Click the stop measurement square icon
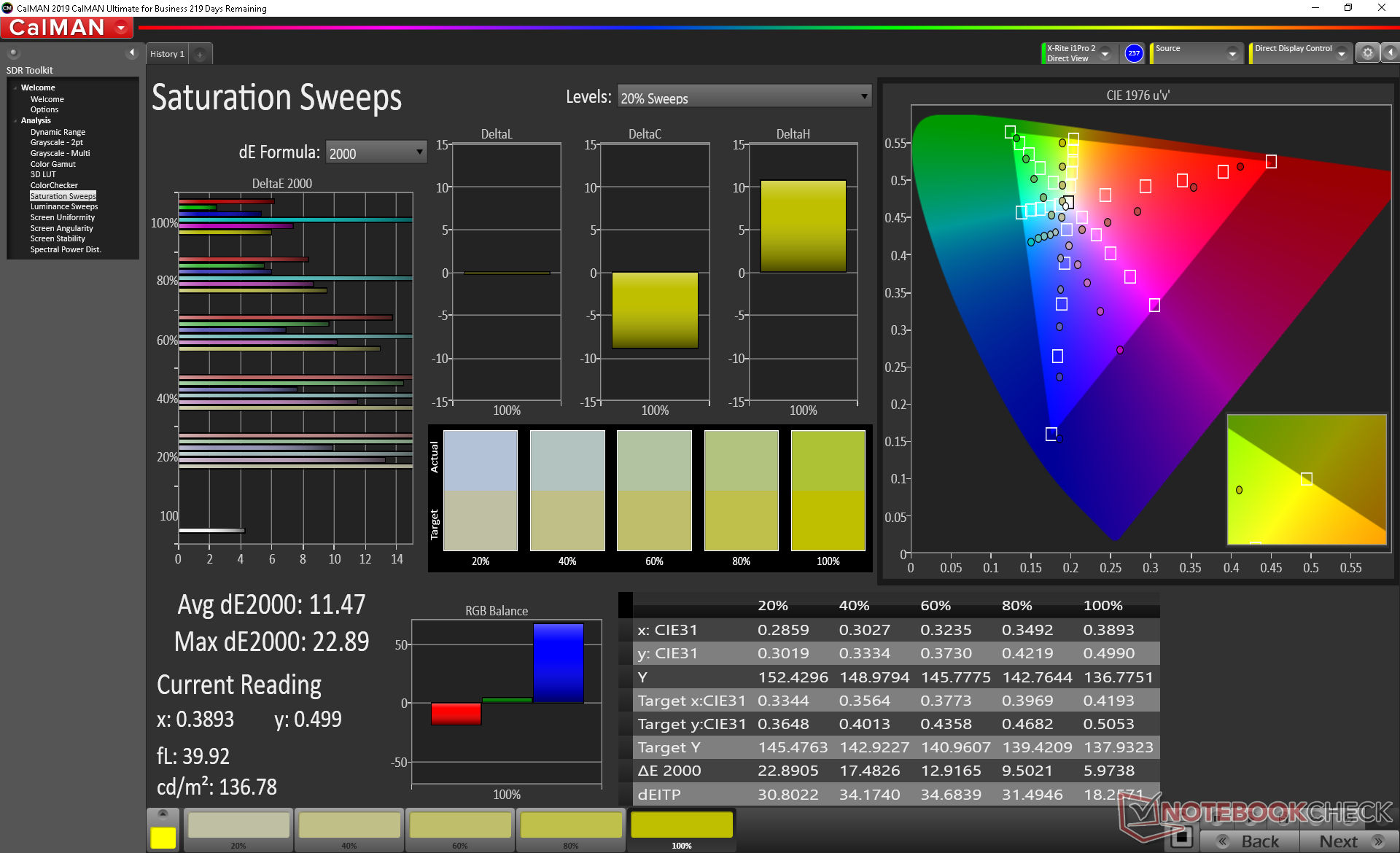Viewport: 1400px width, 853px height. (1181, 837)
